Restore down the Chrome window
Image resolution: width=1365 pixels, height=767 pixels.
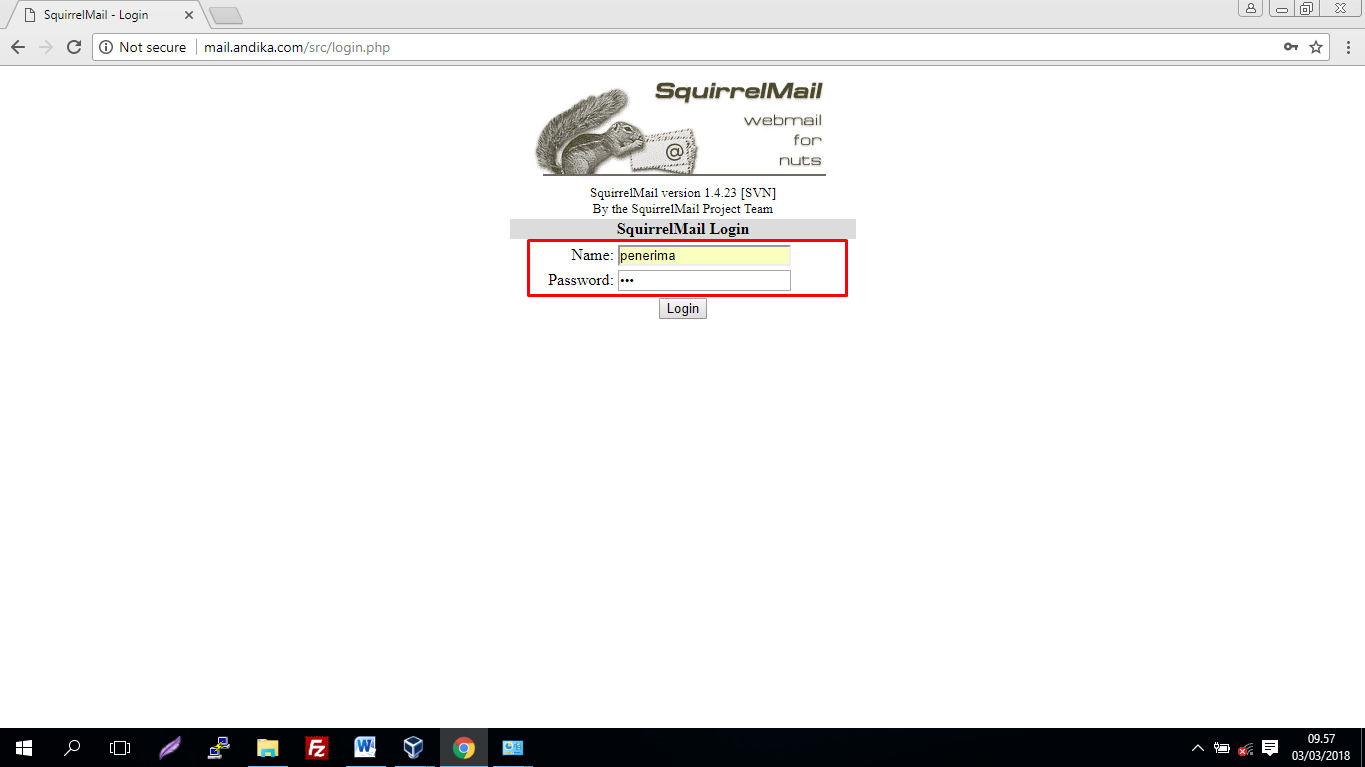pos(1307,9)
